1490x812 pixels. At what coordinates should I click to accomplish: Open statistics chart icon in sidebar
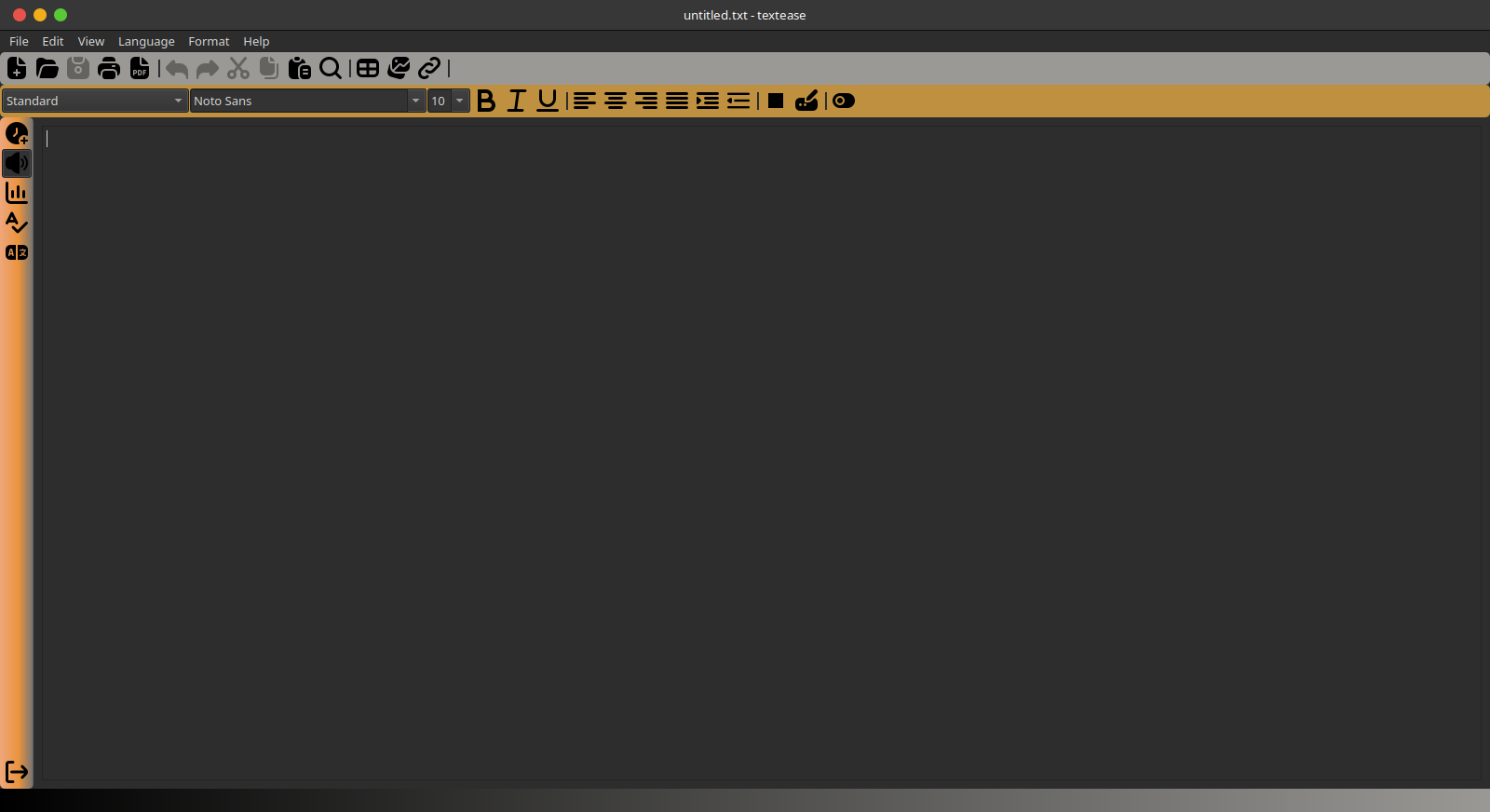tap(17, 193)
